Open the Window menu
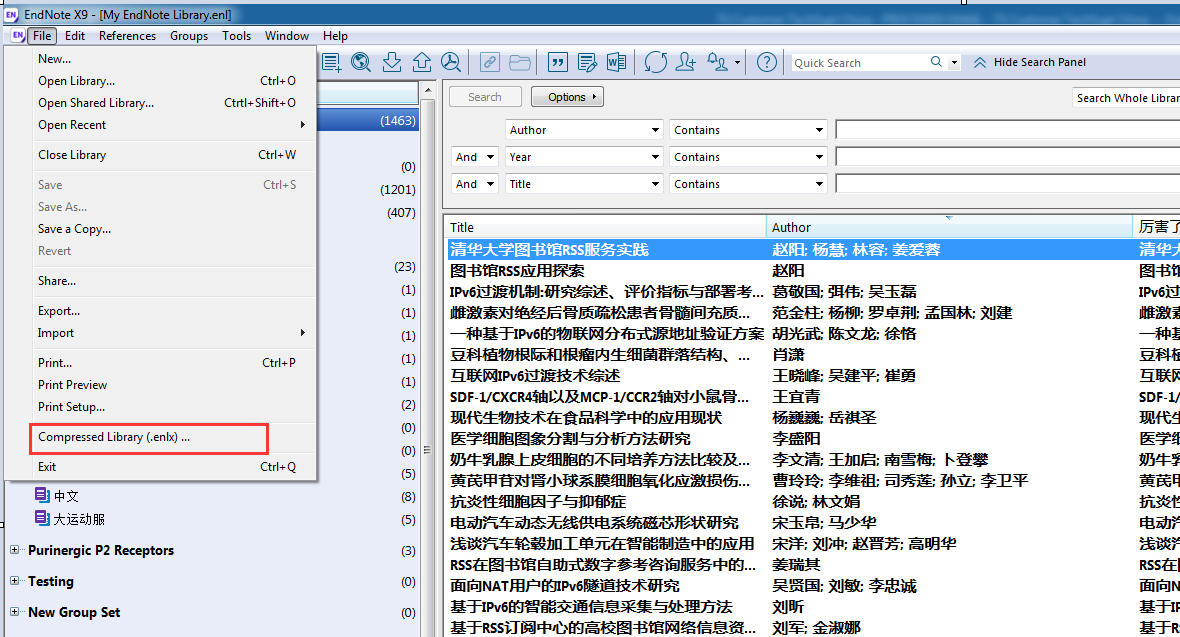 [x=287, y=35]
